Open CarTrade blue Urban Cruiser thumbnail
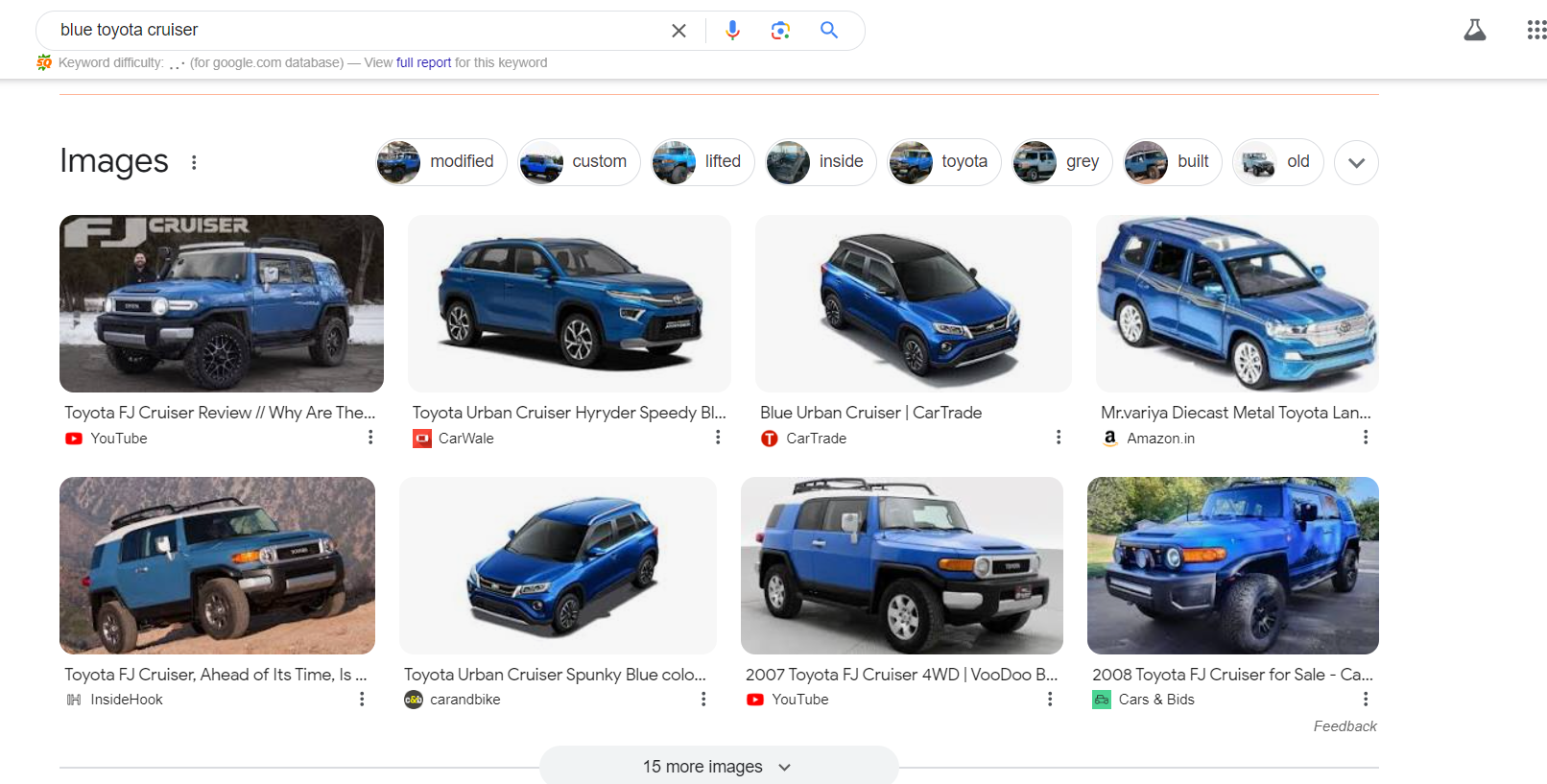Image resolution: width=1547 pixels, height=784 pixels. (x=914, y=303)
